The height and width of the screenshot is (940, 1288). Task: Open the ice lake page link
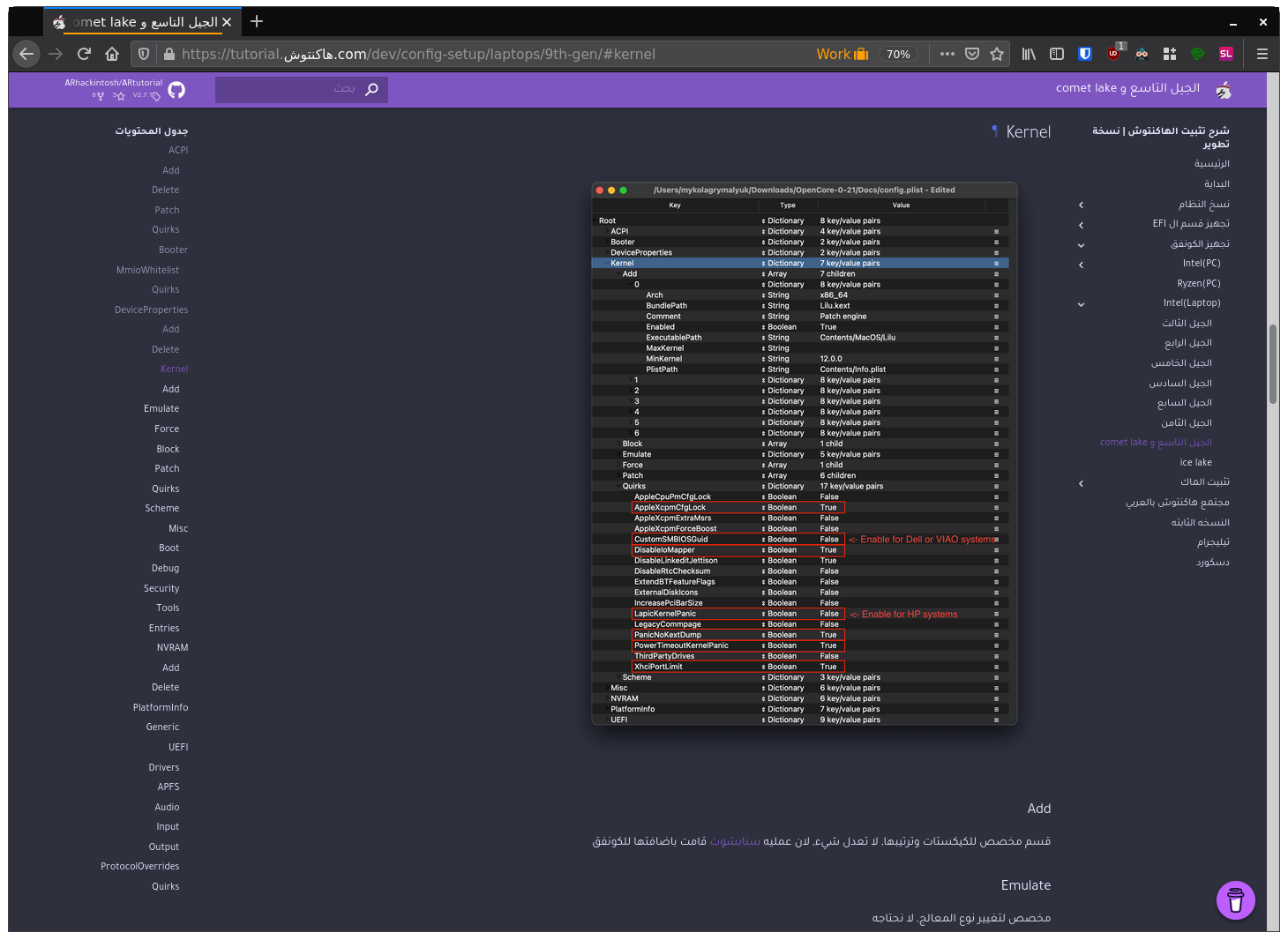coord(1195,462)
